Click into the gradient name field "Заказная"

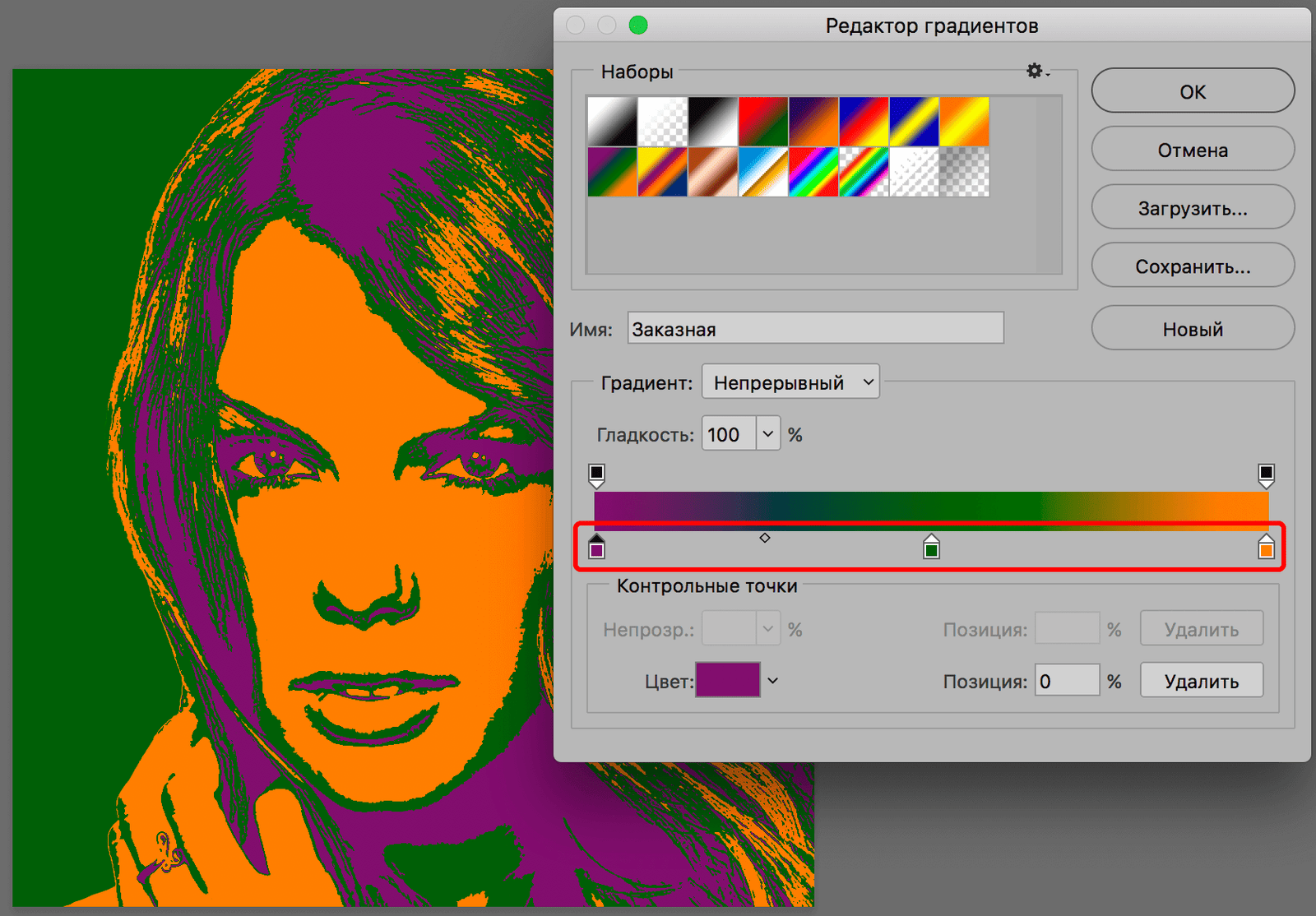[814, 329]
